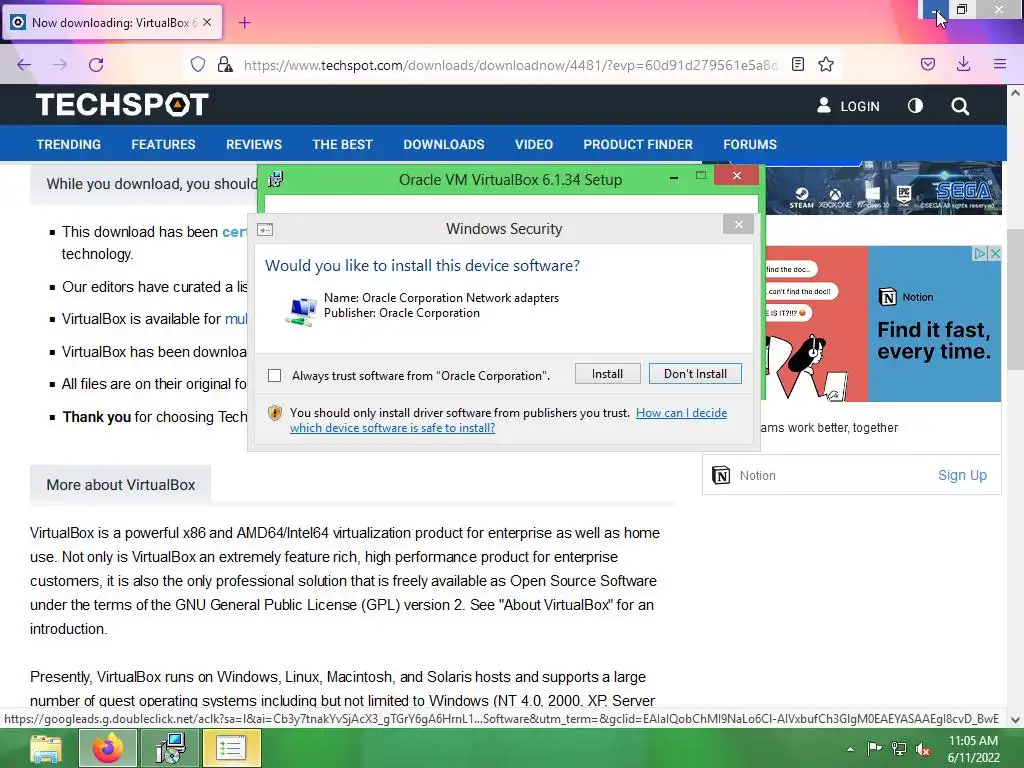Select the 'More about VirtualBox' tab
Viewport: 1024px width, 768px height.
pos(120,485)
